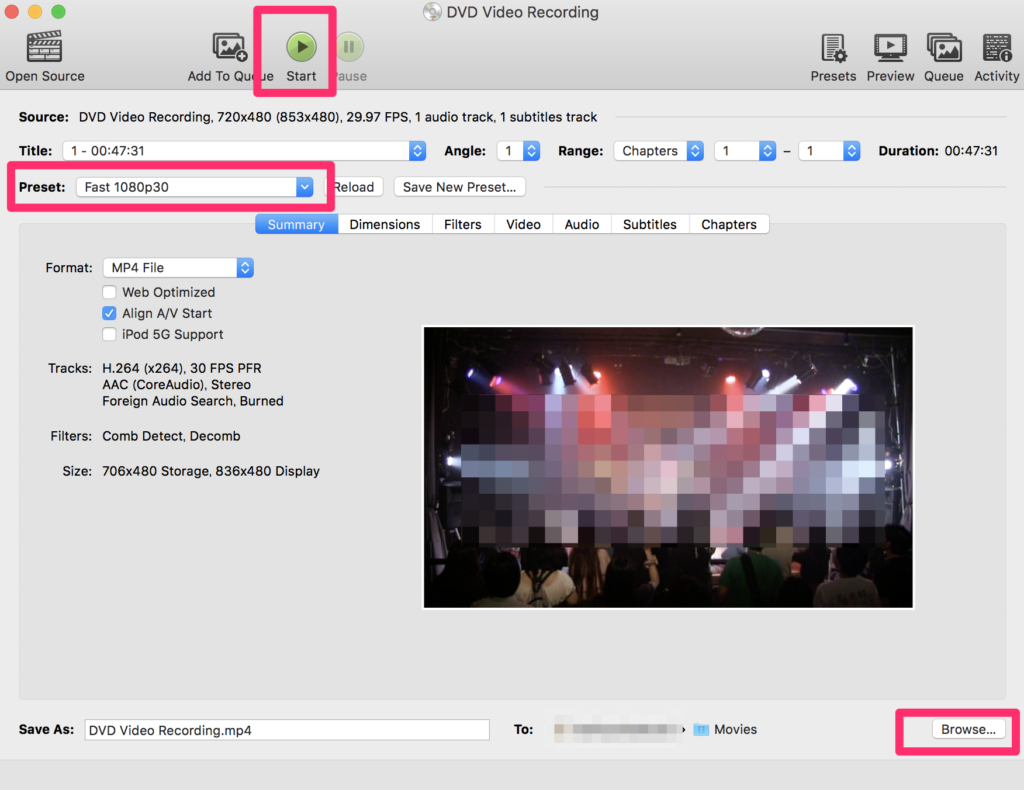Click the Movies folder icon in destination path

click(x=701, y=730)
